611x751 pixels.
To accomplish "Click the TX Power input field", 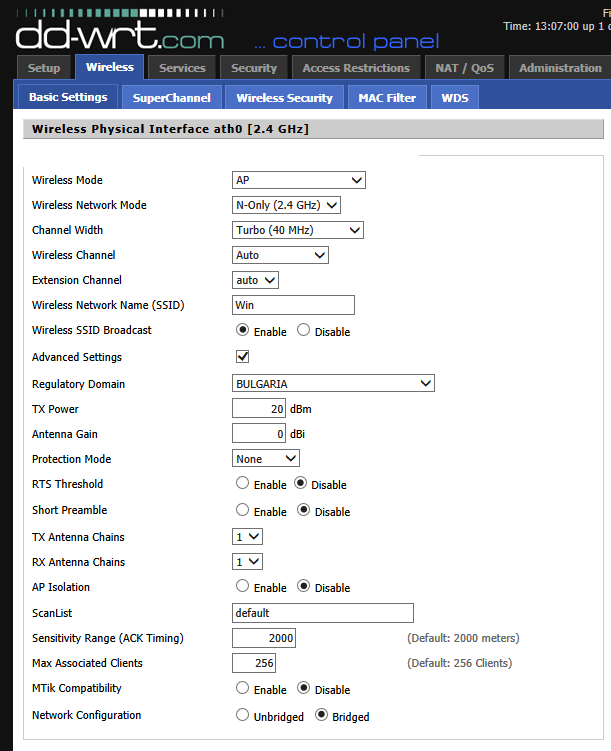I will 259,409.
